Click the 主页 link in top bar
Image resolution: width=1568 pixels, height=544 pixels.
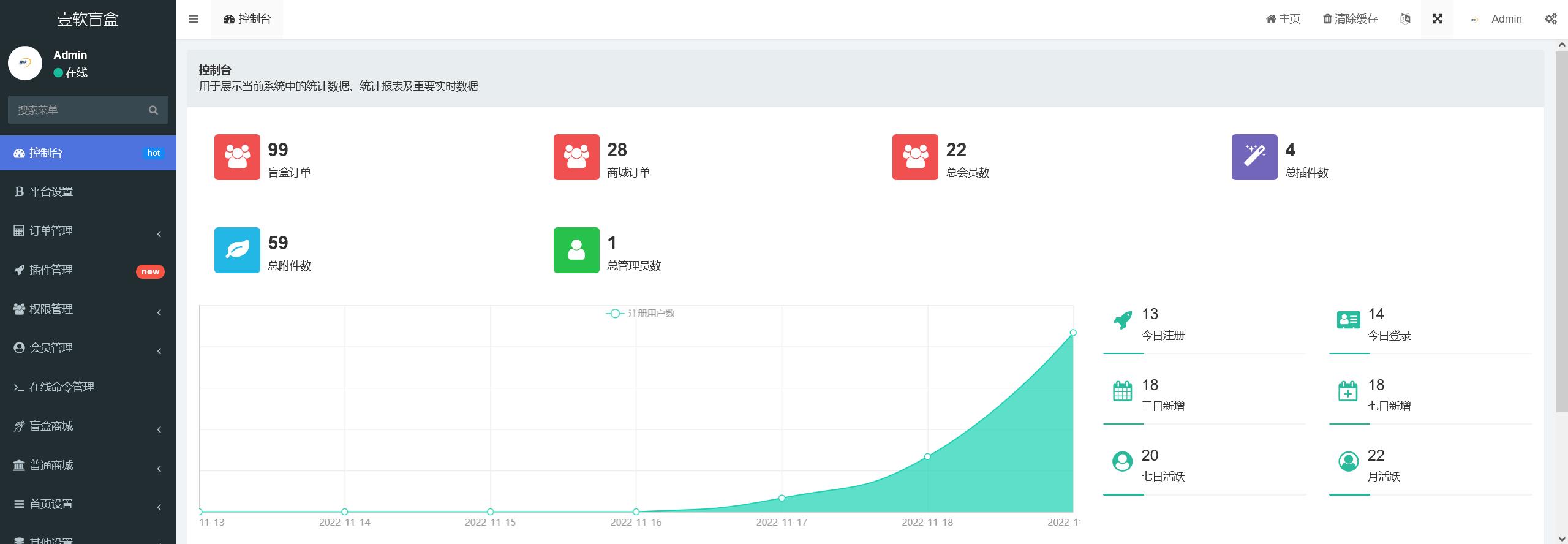[1283, 19]
